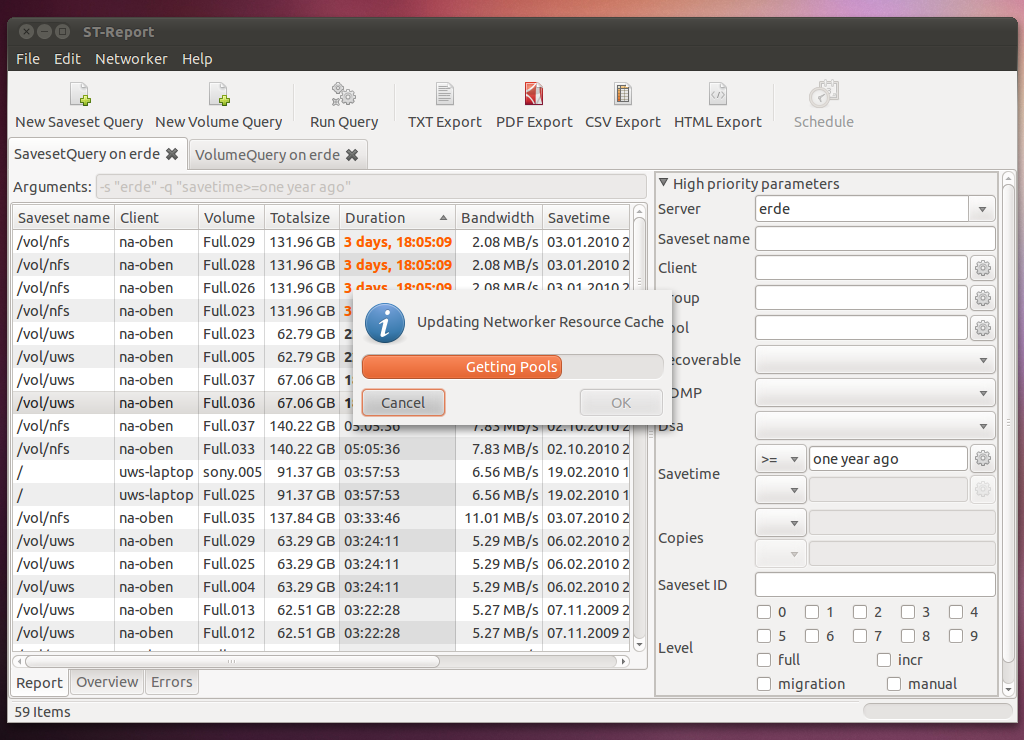The width and height of the screenshot is (1024, 740).
Task: Export the report as HTML
Action: [x=718, y=105]
